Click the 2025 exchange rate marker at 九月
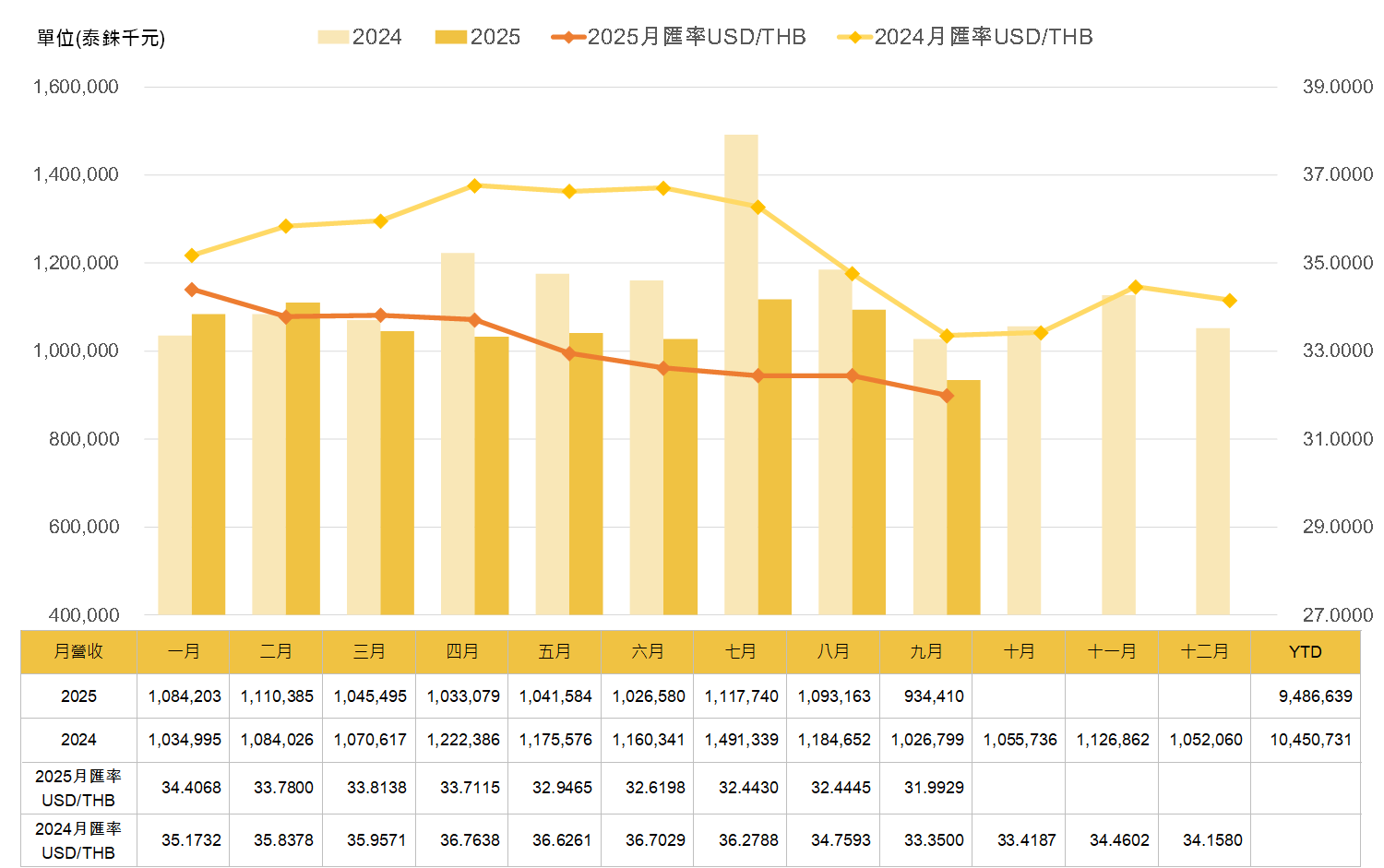Screen dimensions: 1384x868 [947, 396]
